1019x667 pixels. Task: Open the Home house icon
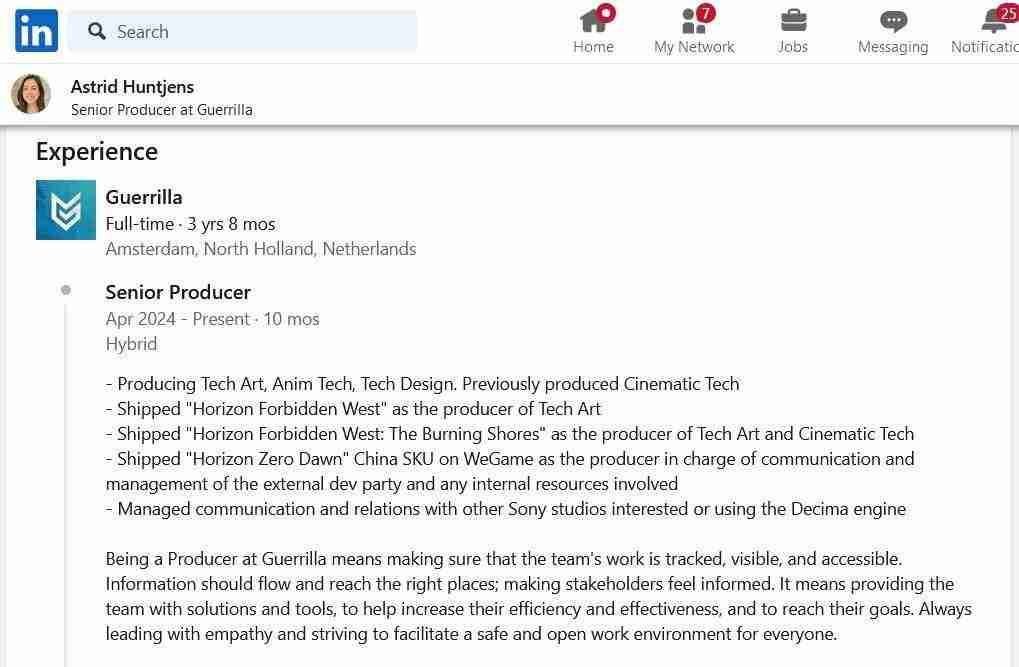click(593, 20)
